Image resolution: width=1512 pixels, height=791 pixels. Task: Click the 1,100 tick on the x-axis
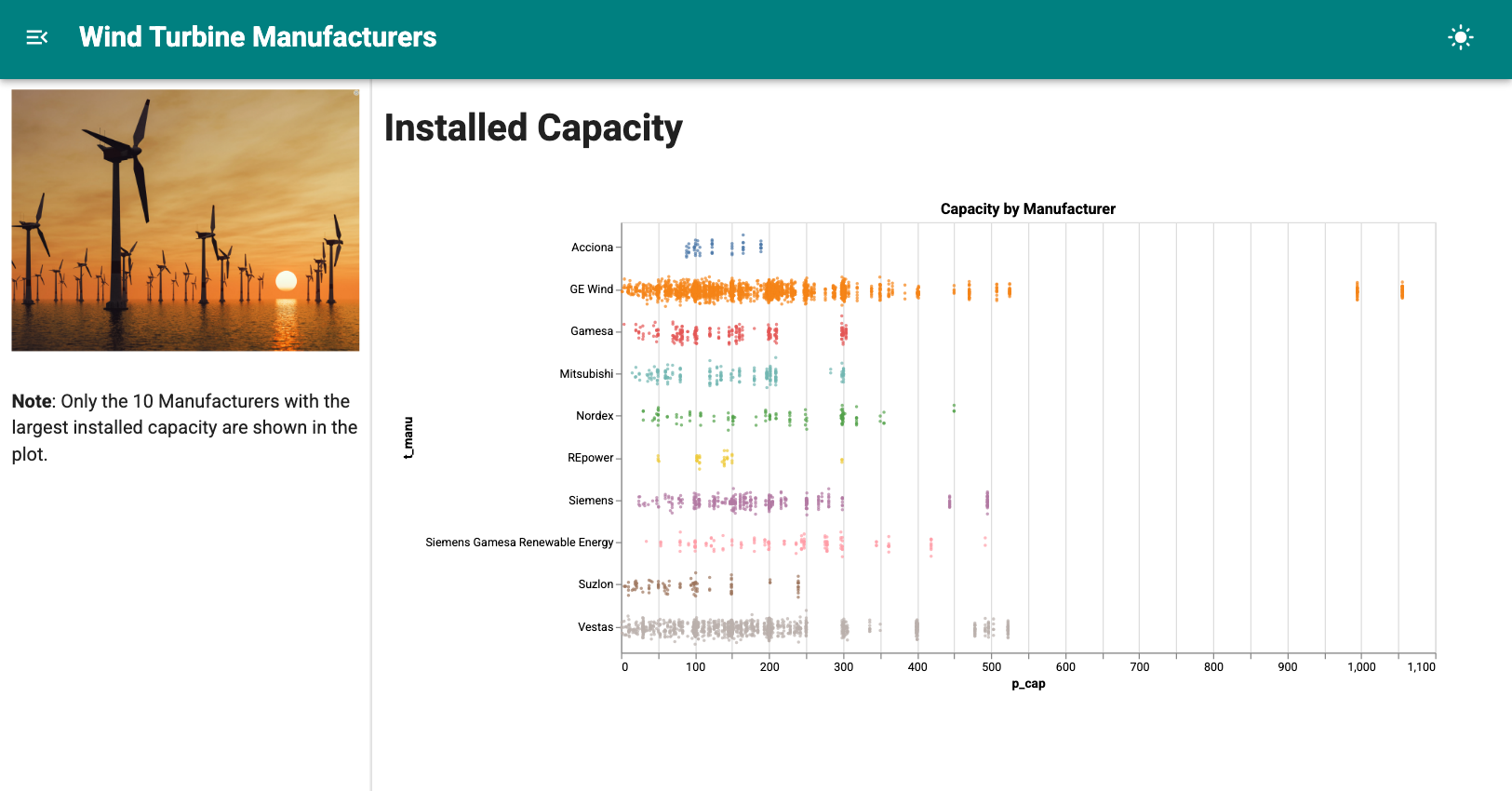click(x=1421, y=667)
